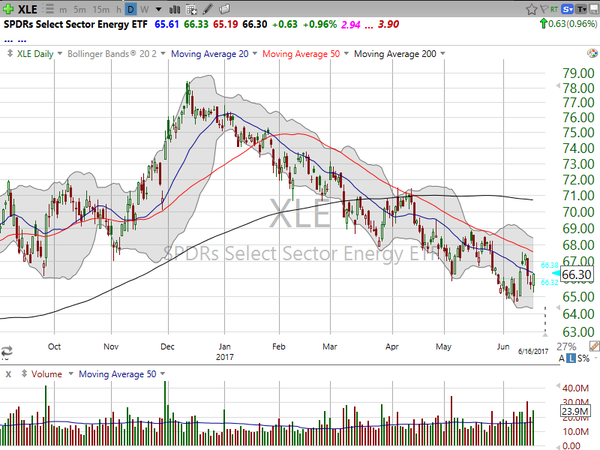Switch to 1-minute (m) time frame
600x450 pixels.
(63, 10)
